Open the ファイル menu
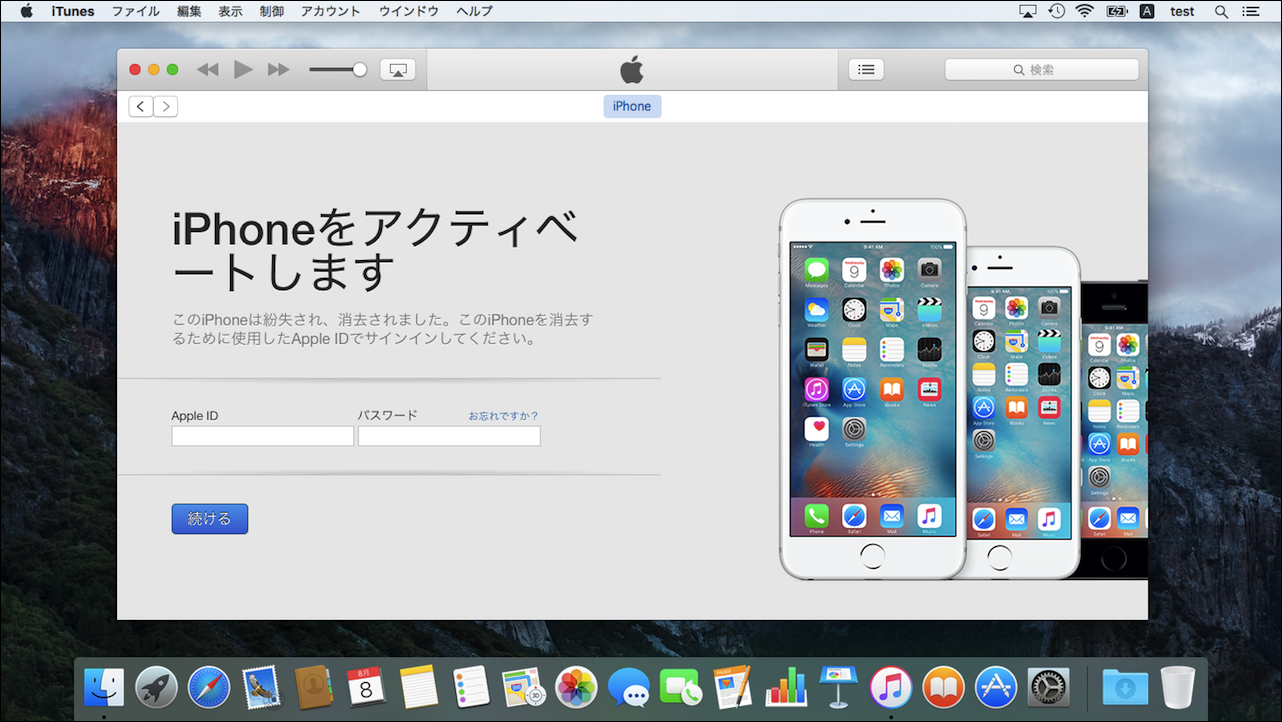The image size is (1282, 722). click(x=135, y=11)
